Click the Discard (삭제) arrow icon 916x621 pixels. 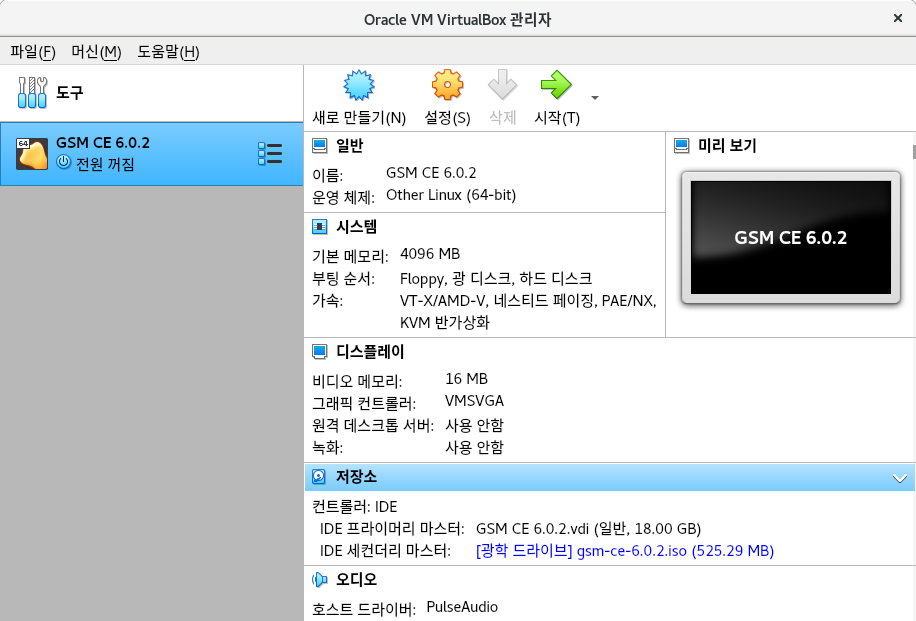[x=502, y=85]
